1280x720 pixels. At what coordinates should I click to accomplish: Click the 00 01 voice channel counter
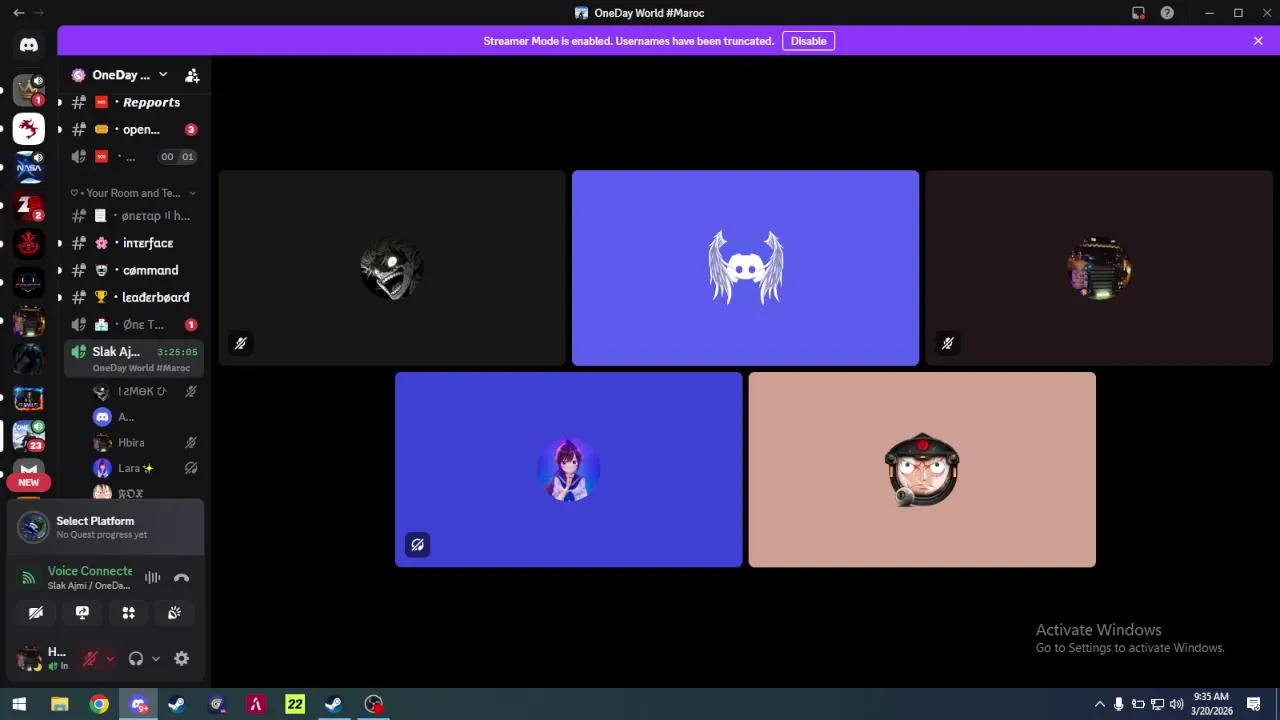(x=177, y=156)
